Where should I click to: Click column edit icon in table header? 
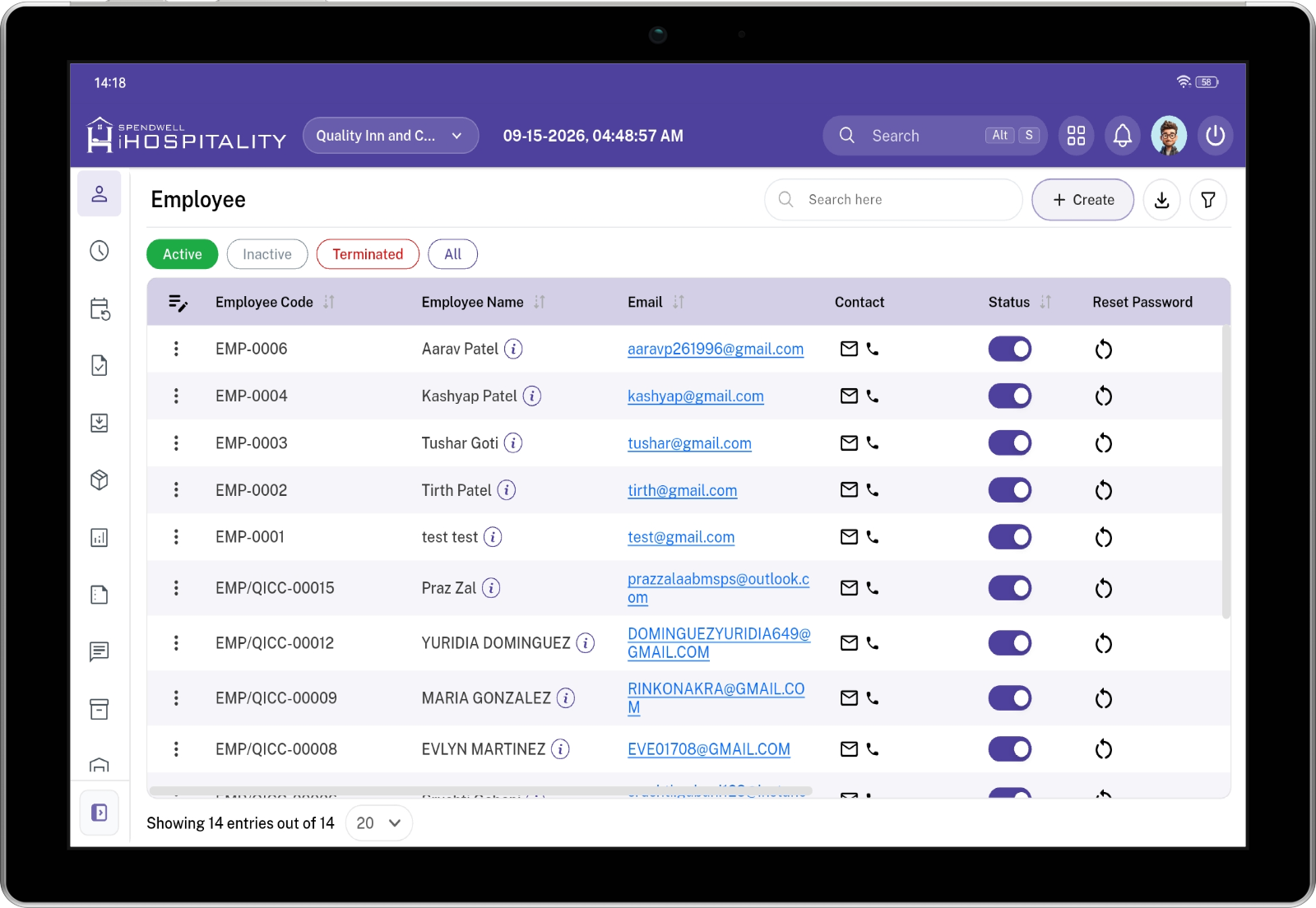pos(178,303)
